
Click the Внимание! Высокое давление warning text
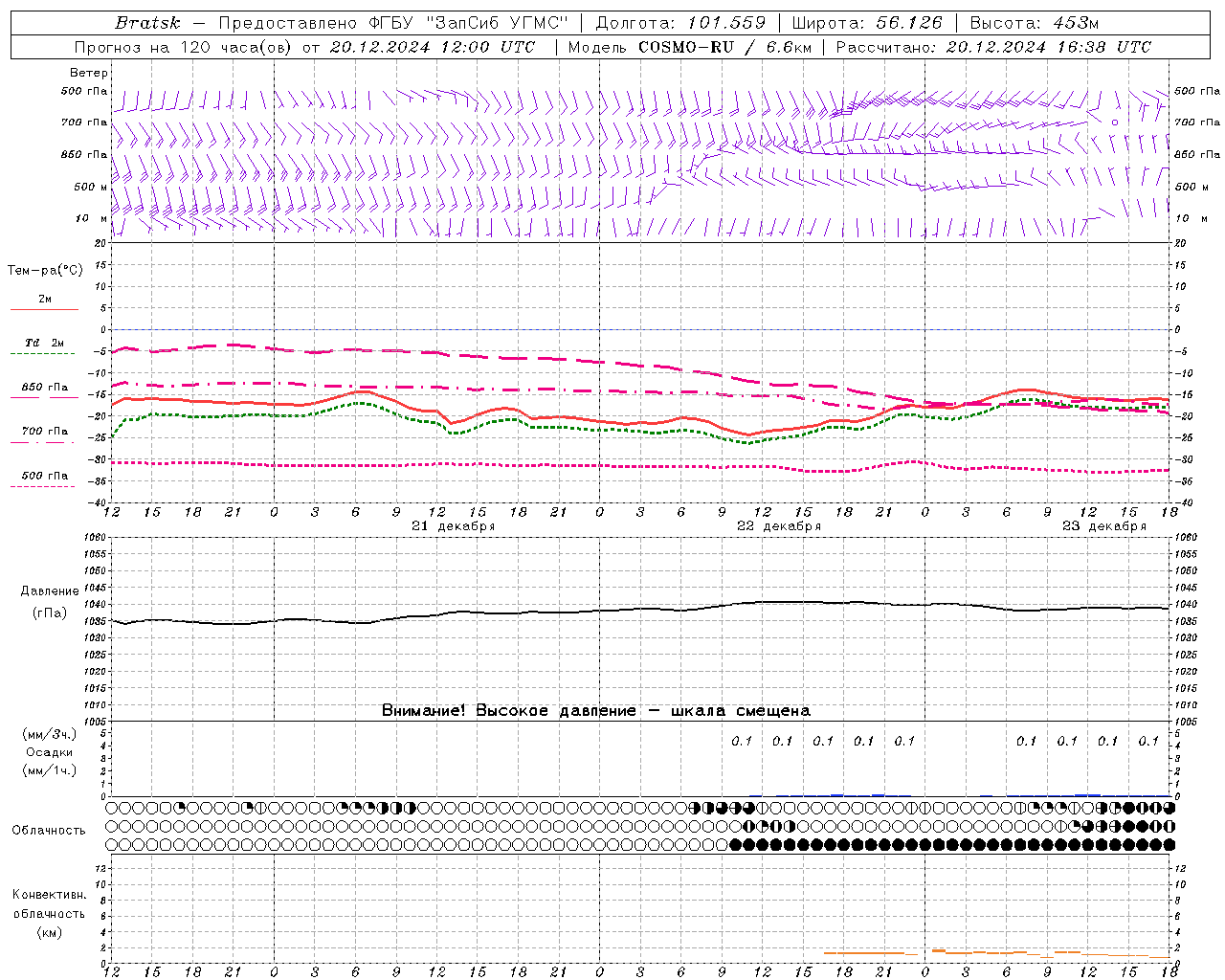tap(595, 711)
